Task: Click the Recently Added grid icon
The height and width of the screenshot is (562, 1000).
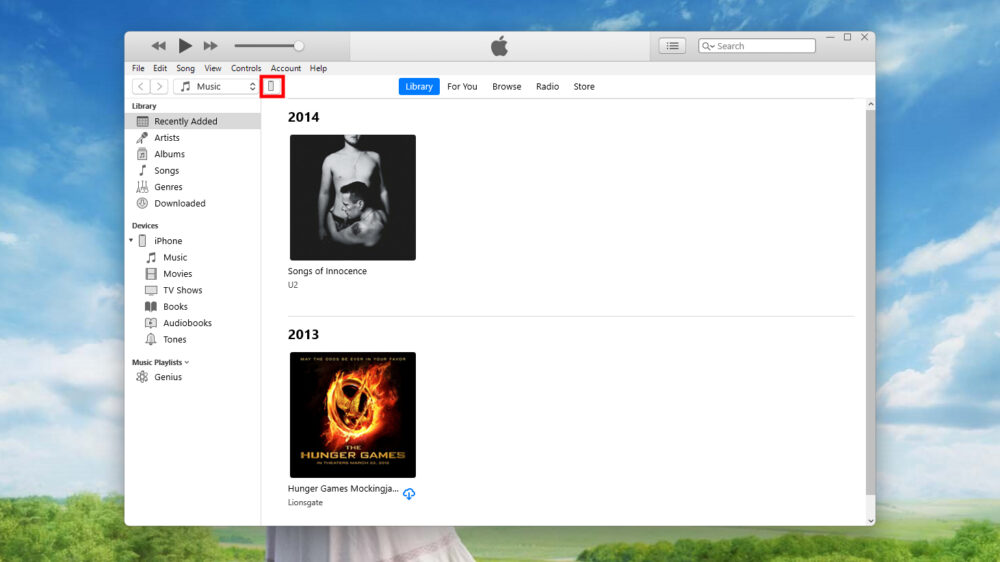Action: pyautogui.click(x=142, y=121)
